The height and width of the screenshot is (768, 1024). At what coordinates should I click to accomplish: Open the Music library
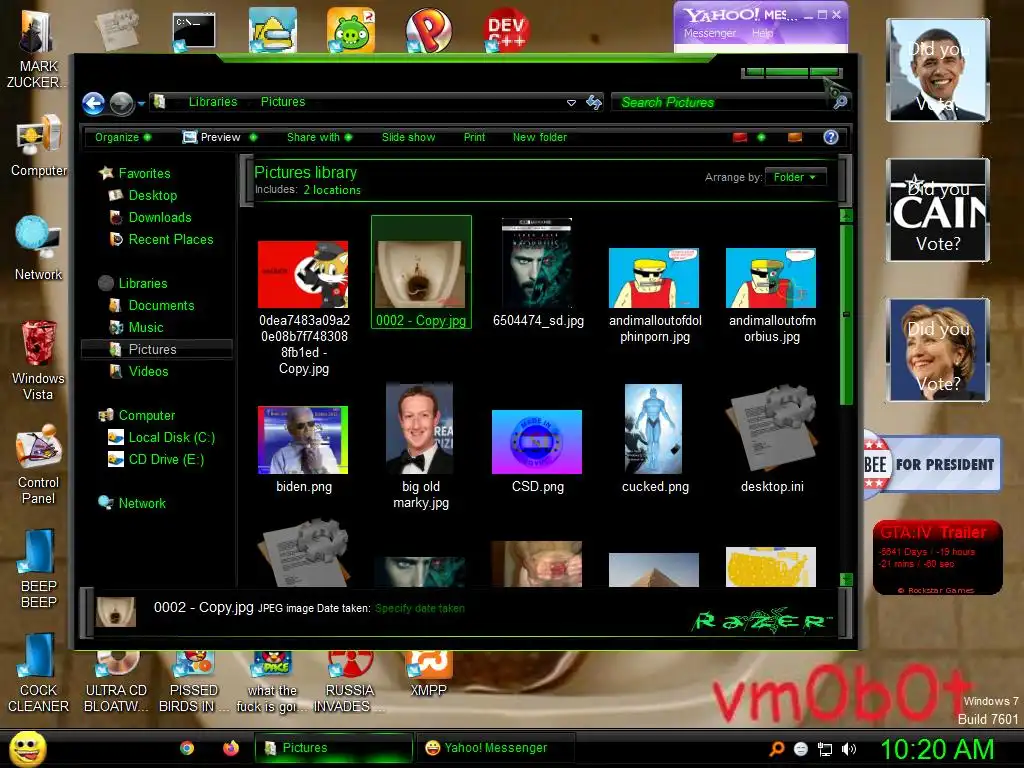tap(145, 328)
